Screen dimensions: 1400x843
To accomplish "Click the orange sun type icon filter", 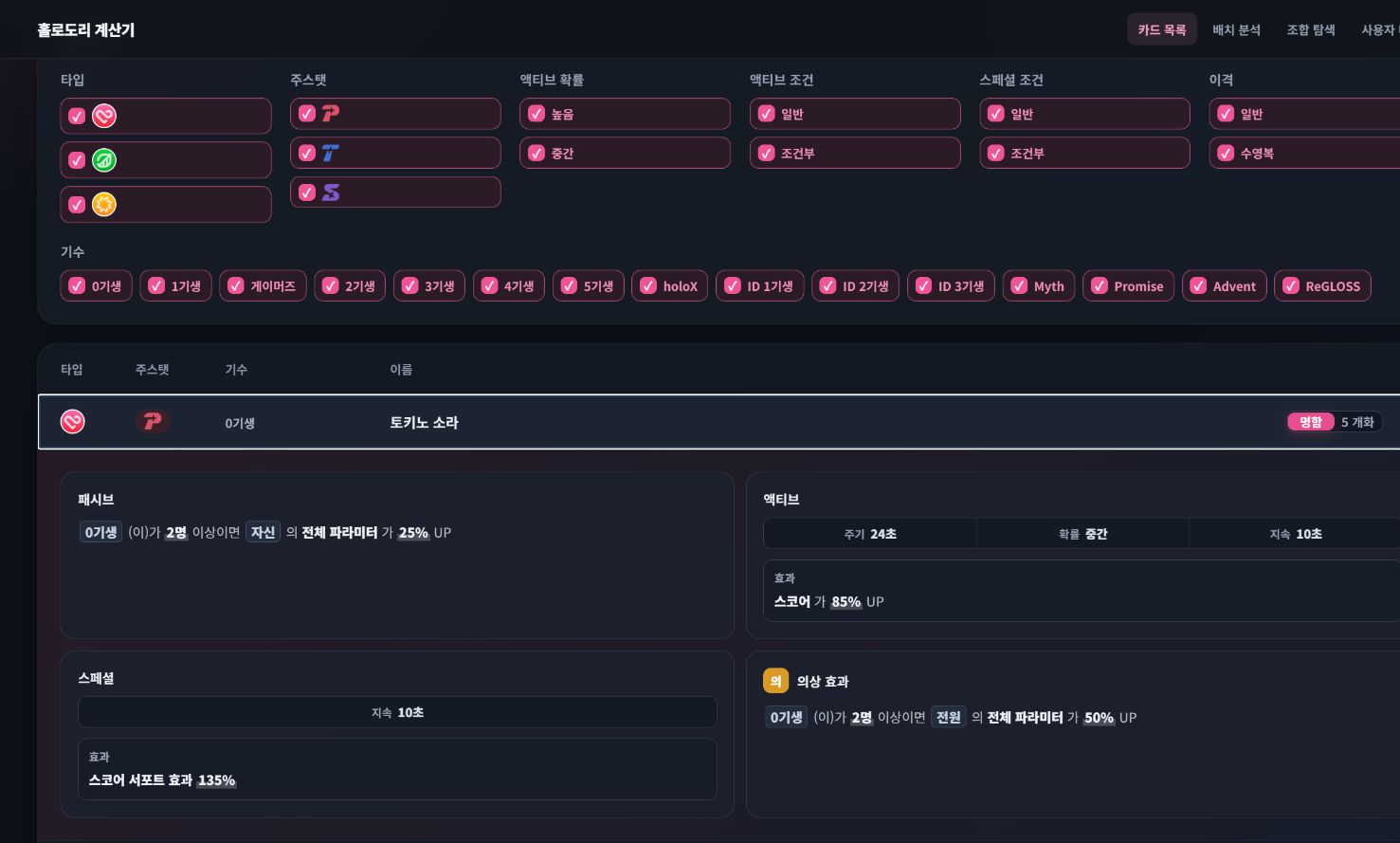I will point(104,204).
